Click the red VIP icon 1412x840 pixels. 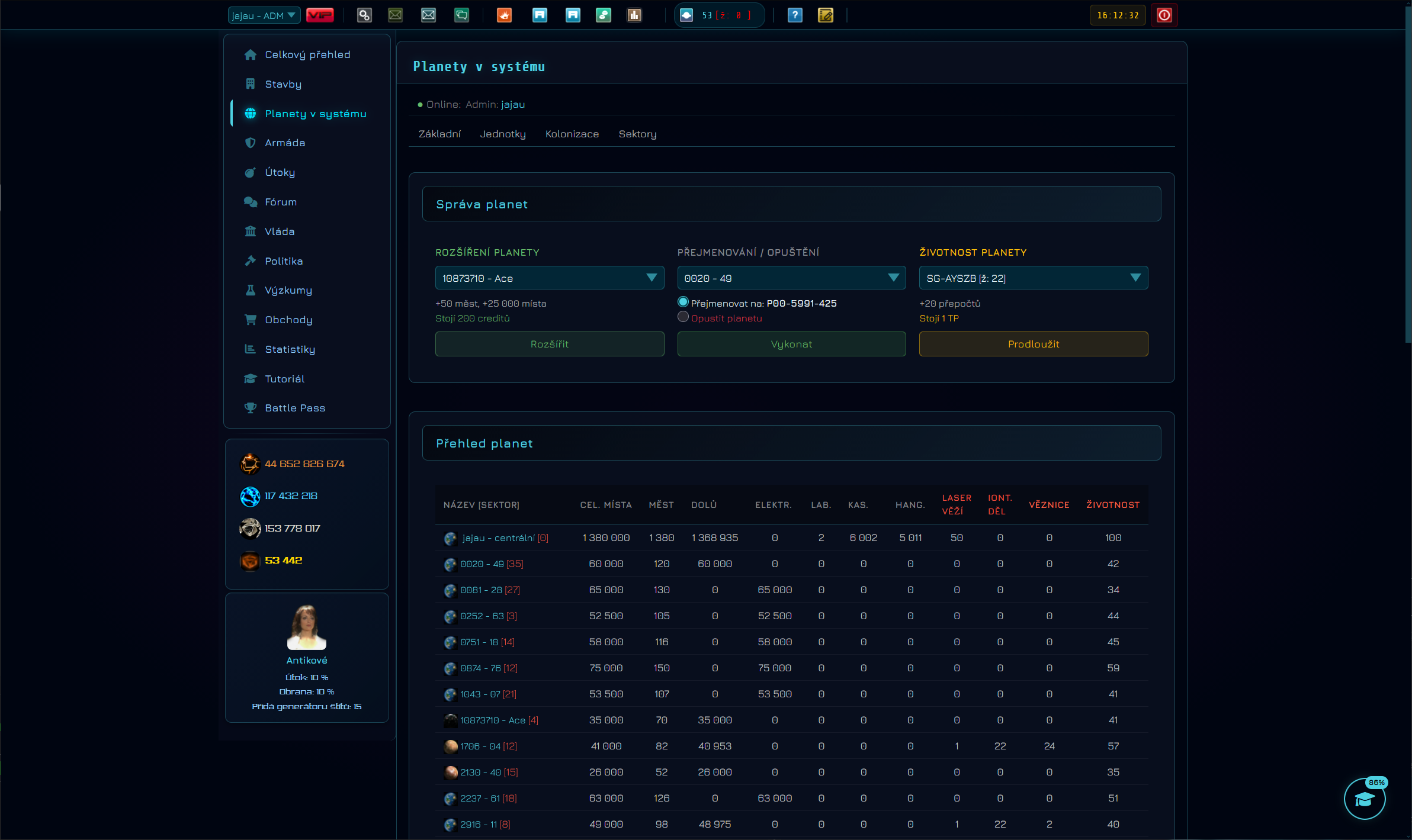pyautogui.click(x=320, y=15)
